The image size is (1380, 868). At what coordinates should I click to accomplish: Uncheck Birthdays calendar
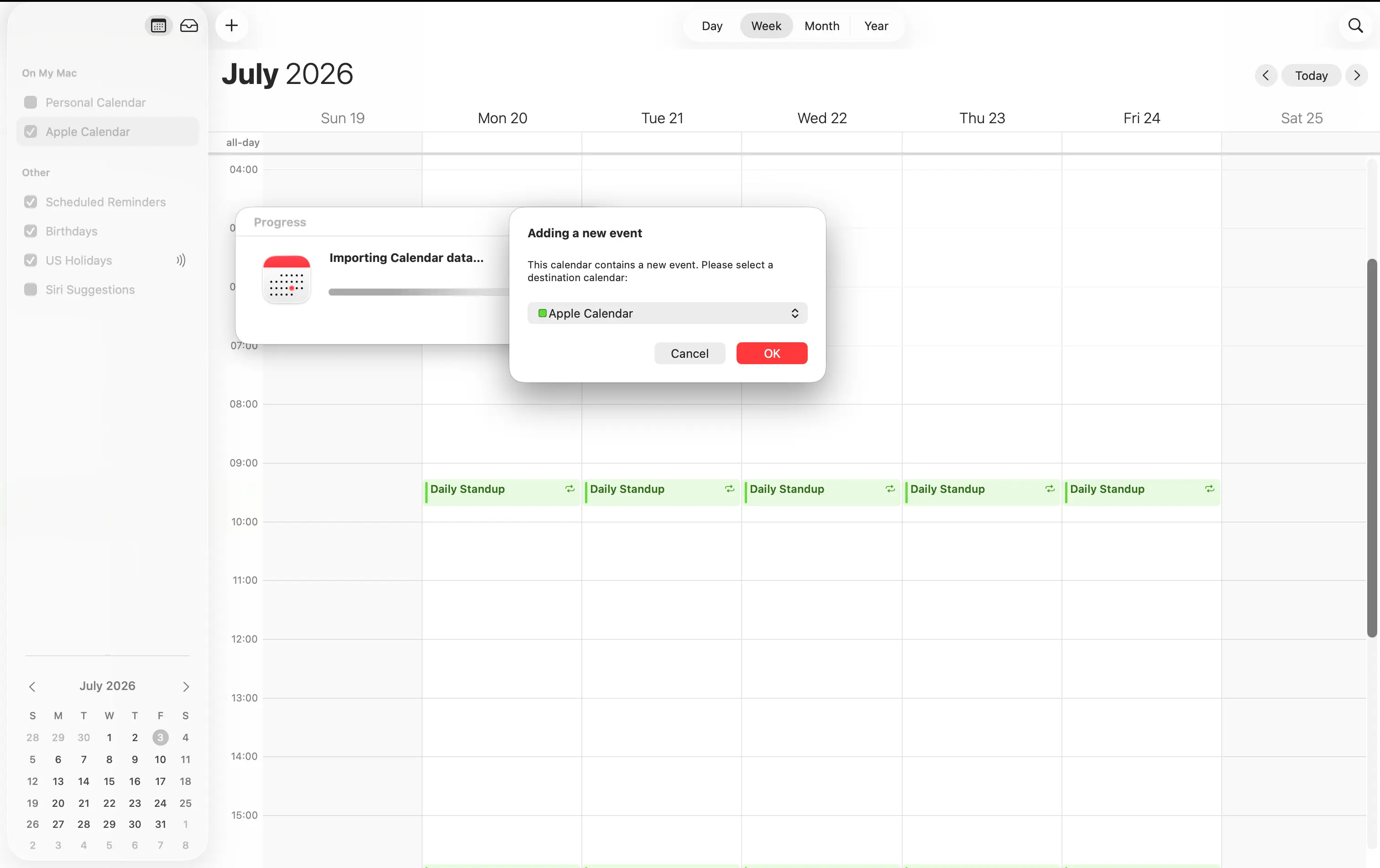(x=31, y=231)
